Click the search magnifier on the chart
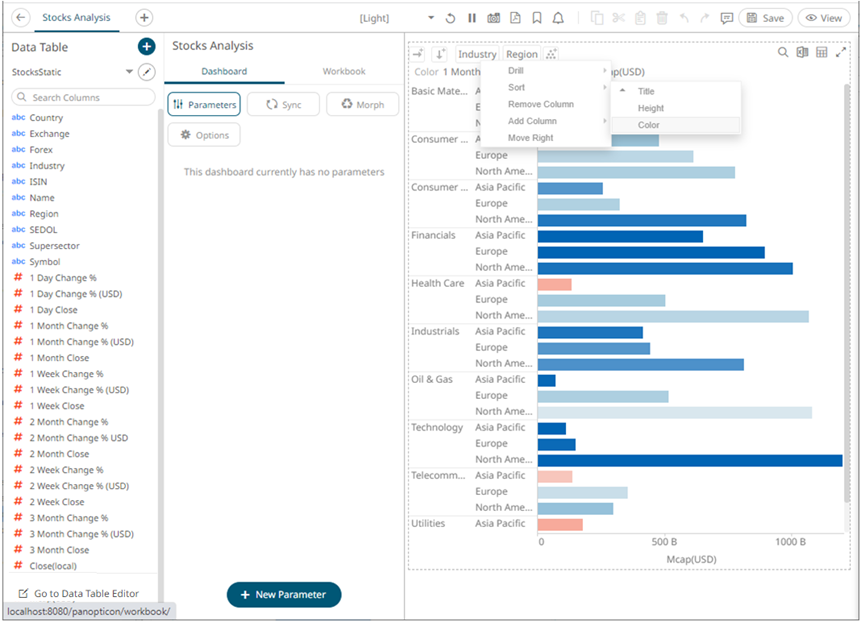The image size is (861, 622). tap(783, 53)
